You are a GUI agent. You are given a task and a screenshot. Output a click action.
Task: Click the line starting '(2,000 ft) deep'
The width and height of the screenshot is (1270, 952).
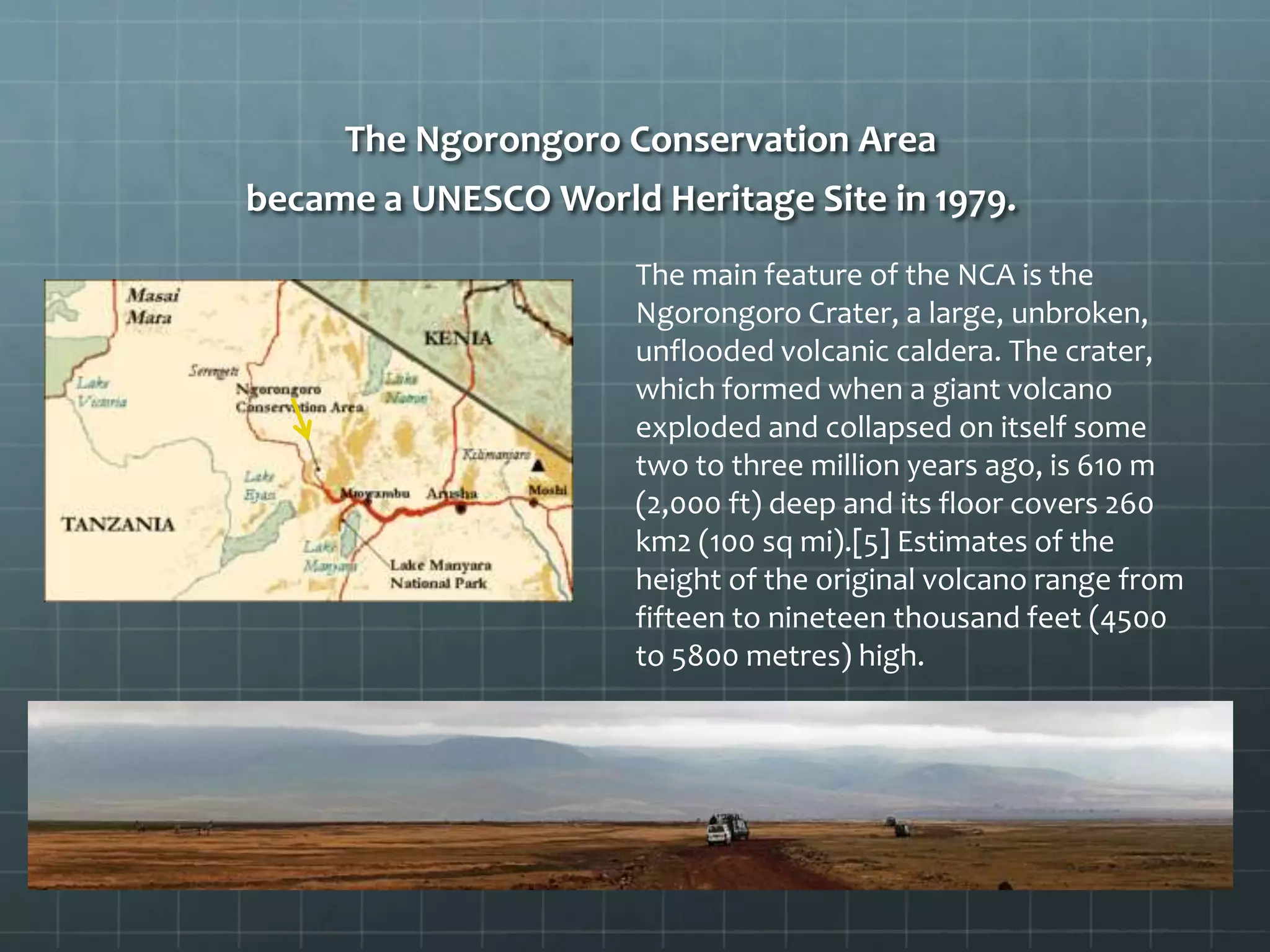click(895, 504)
